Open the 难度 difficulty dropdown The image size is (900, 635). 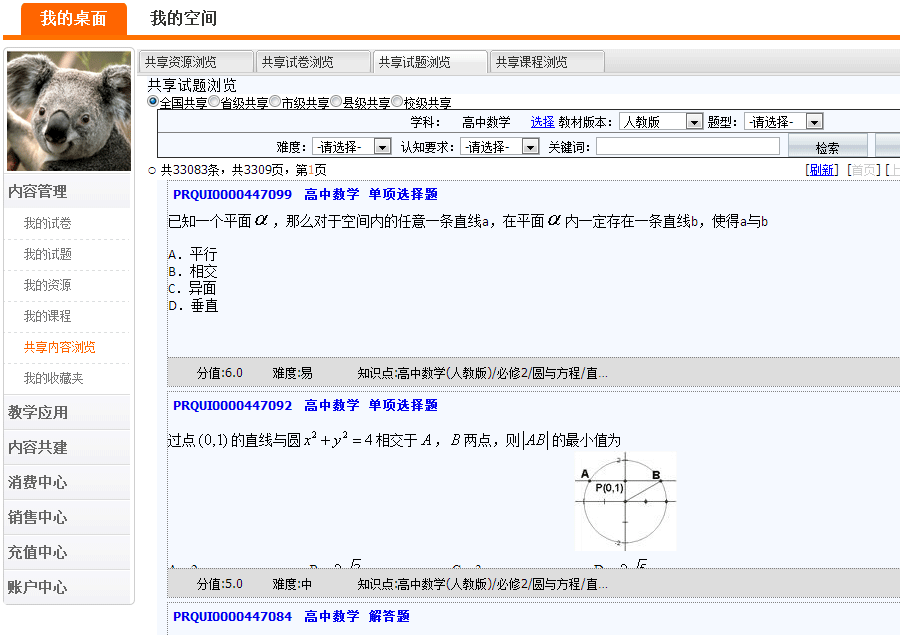click(x=351, y=147)
